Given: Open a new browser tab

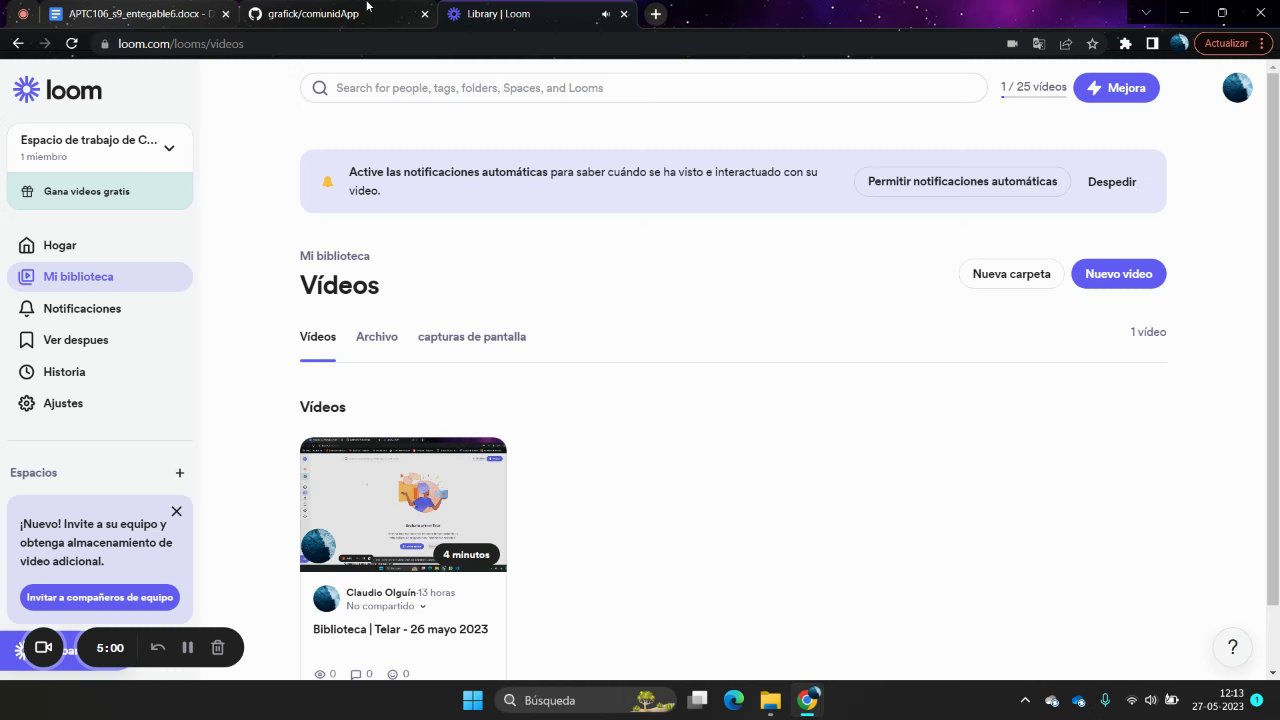Looking at the screenshot, I should (x=655, y=14).
